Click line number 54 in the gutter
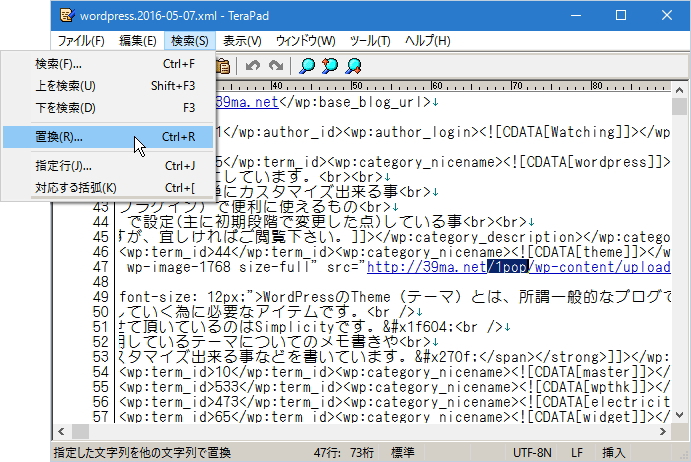This screenshot has width=691, height=462. [x=100, y=372]
